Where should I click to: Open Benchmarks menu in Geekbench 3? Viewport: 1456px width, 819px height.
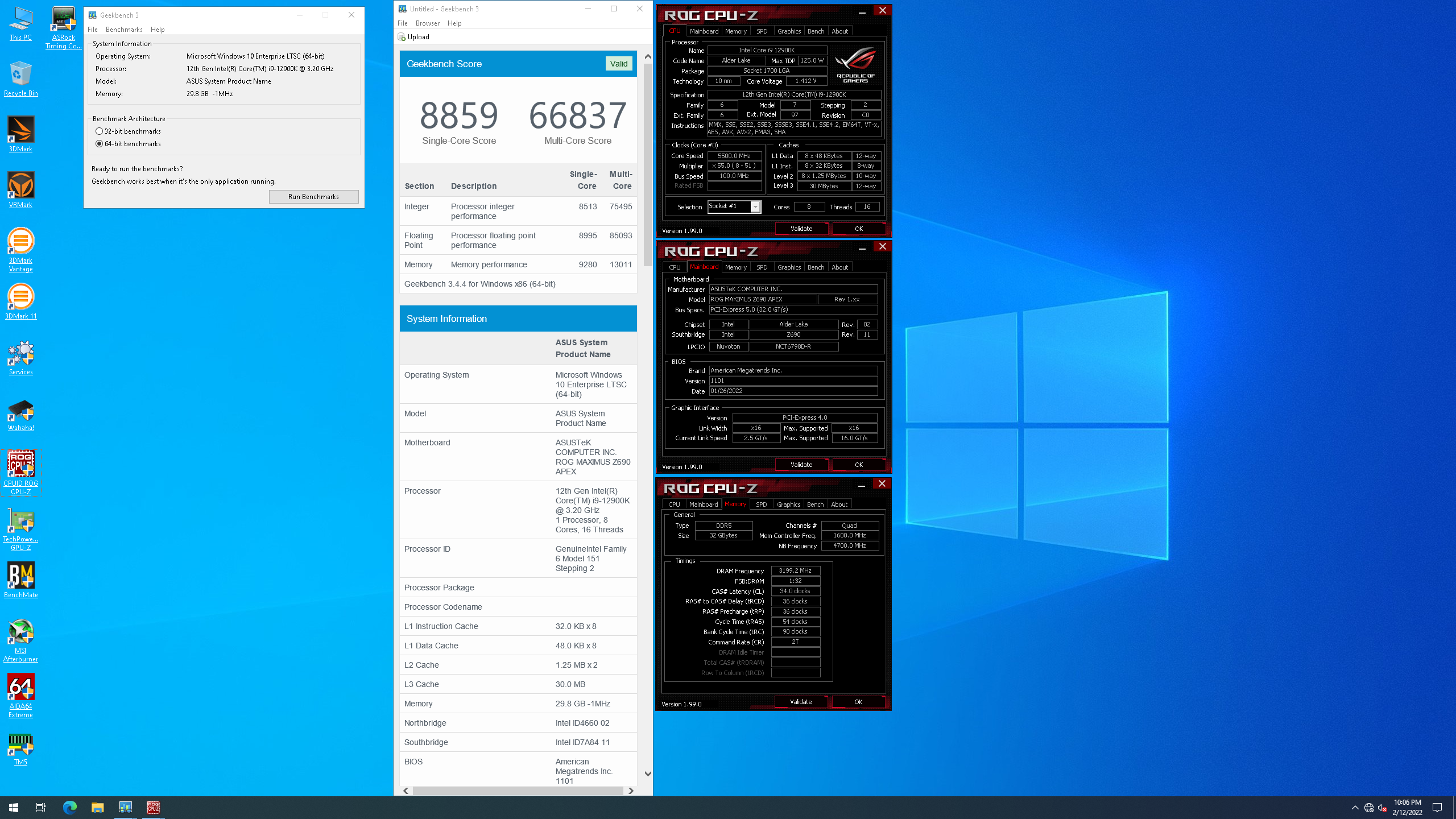tap(124, 30)
